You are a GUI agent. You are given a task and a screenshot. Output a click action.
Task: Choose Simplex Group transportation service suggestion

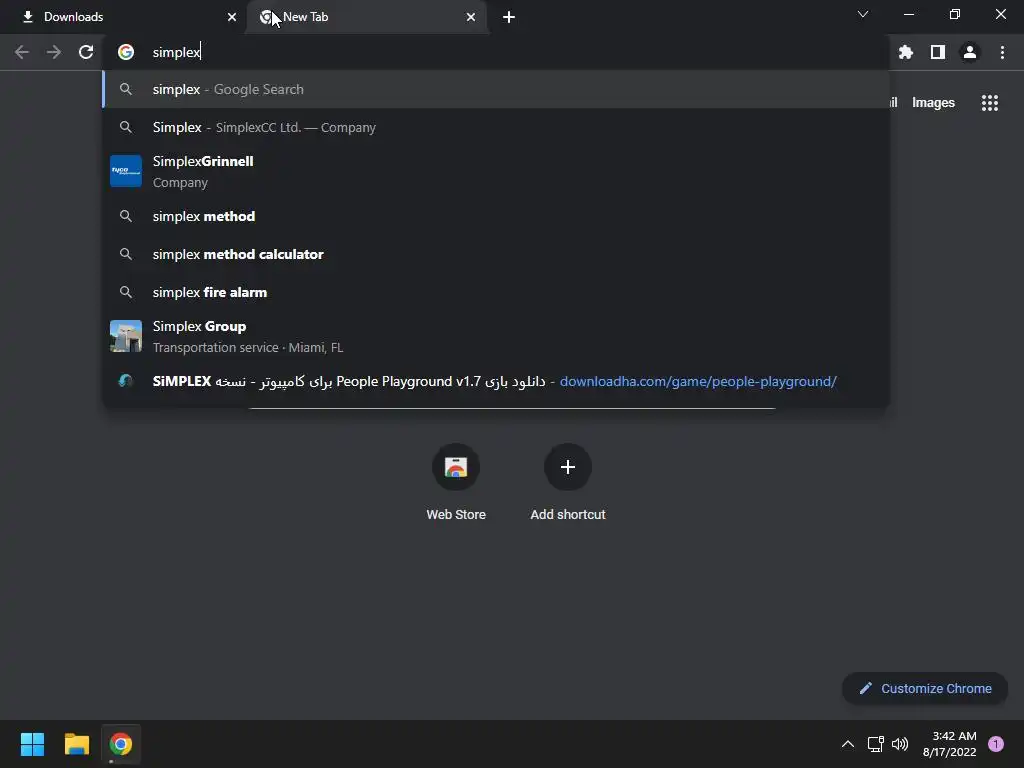point(496,336)
